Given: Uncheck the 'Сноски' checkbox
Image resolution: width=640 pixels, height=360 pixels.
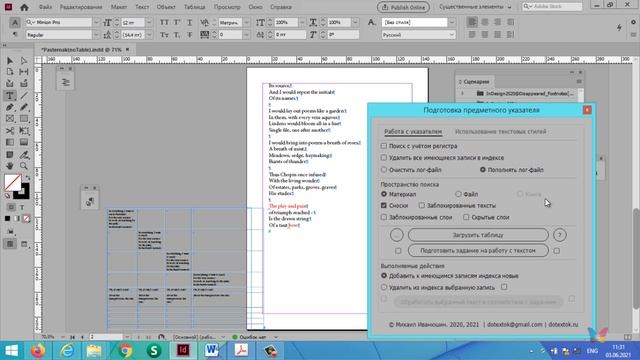Looking at the screenshot, I should (384, 205).
